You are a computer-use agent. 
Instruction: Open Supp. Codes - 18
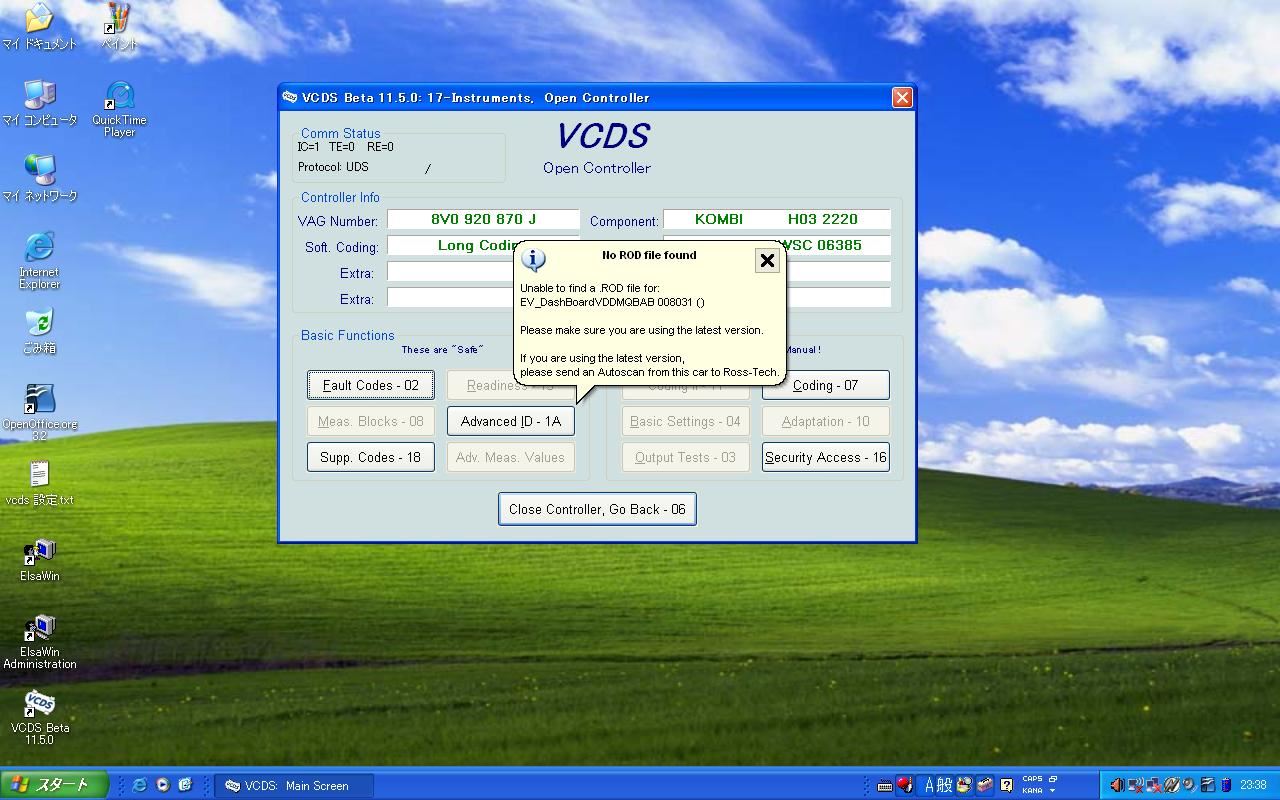(370, 457)
